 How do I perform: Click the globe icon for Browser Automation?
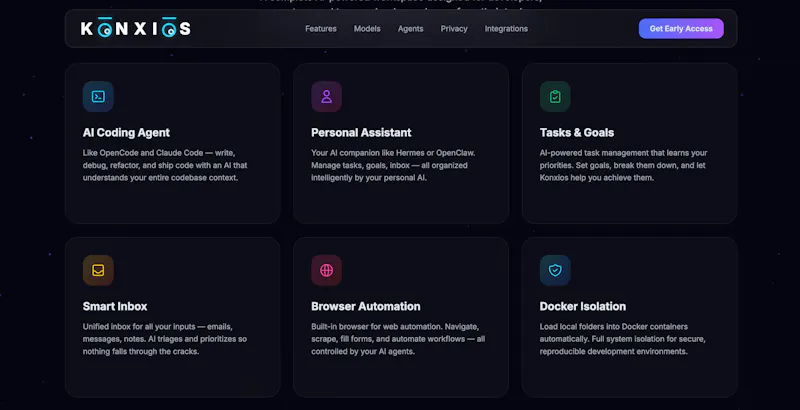(x=327, y=270)
